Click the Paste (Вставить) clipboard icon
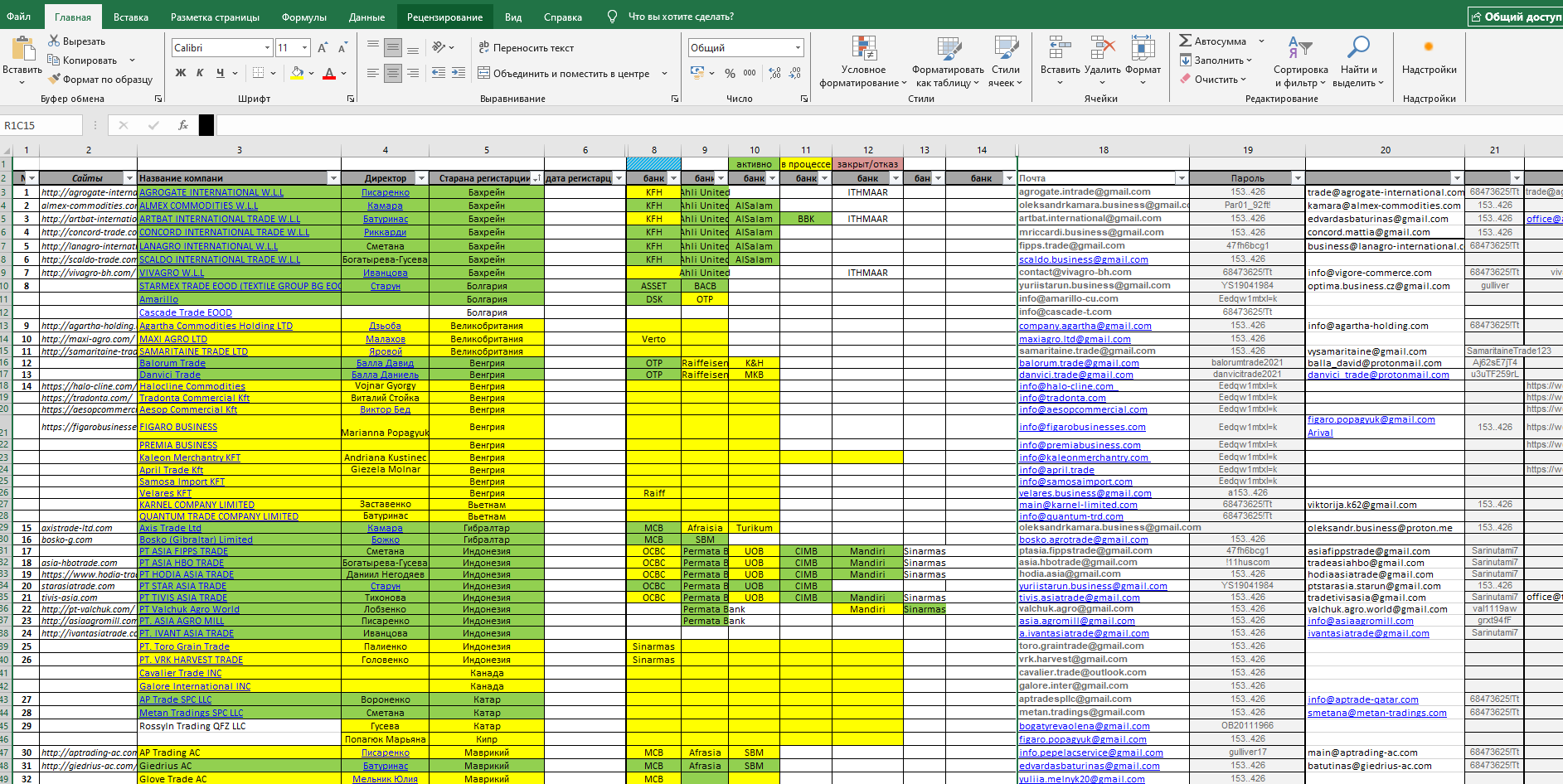The image size is (1563, 784). click(22, 49)
